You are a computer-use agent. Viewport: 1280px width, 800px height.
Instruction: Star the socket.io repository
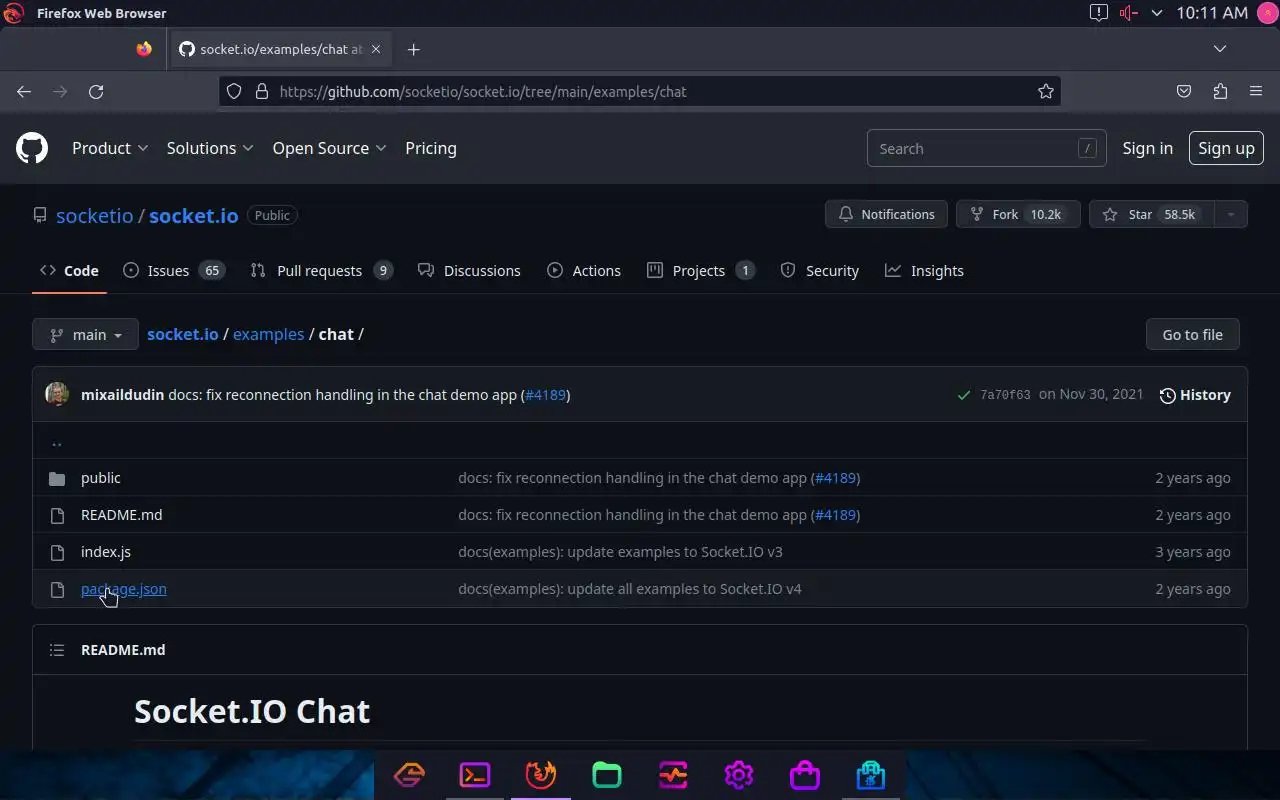pos(1152,214)
